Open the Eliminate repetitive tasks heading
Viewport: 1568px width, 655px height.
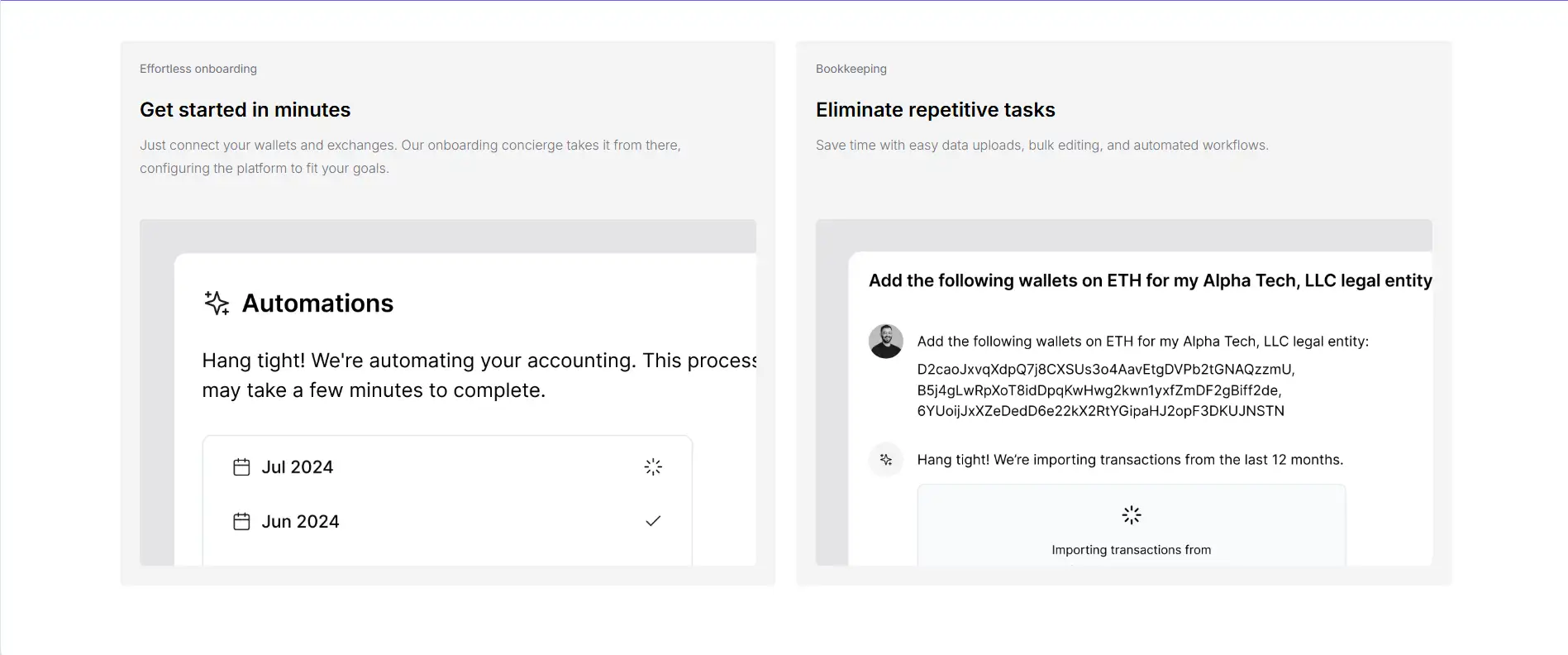tap(935, 110)
